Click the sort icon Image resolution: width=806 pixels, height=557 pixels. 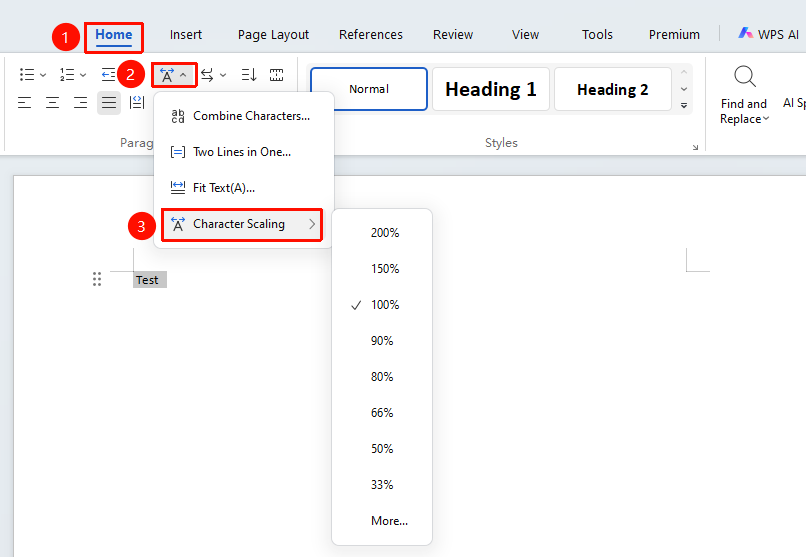pyautogui.click(x=249, y=75)
